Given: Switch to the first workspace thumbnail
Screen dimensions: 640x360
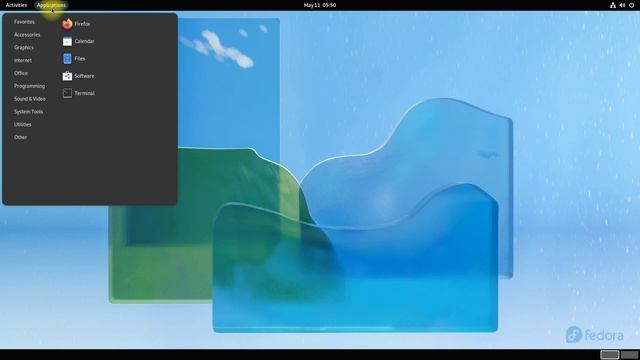Looking at the screenshot, I should [x=609, y=354].
